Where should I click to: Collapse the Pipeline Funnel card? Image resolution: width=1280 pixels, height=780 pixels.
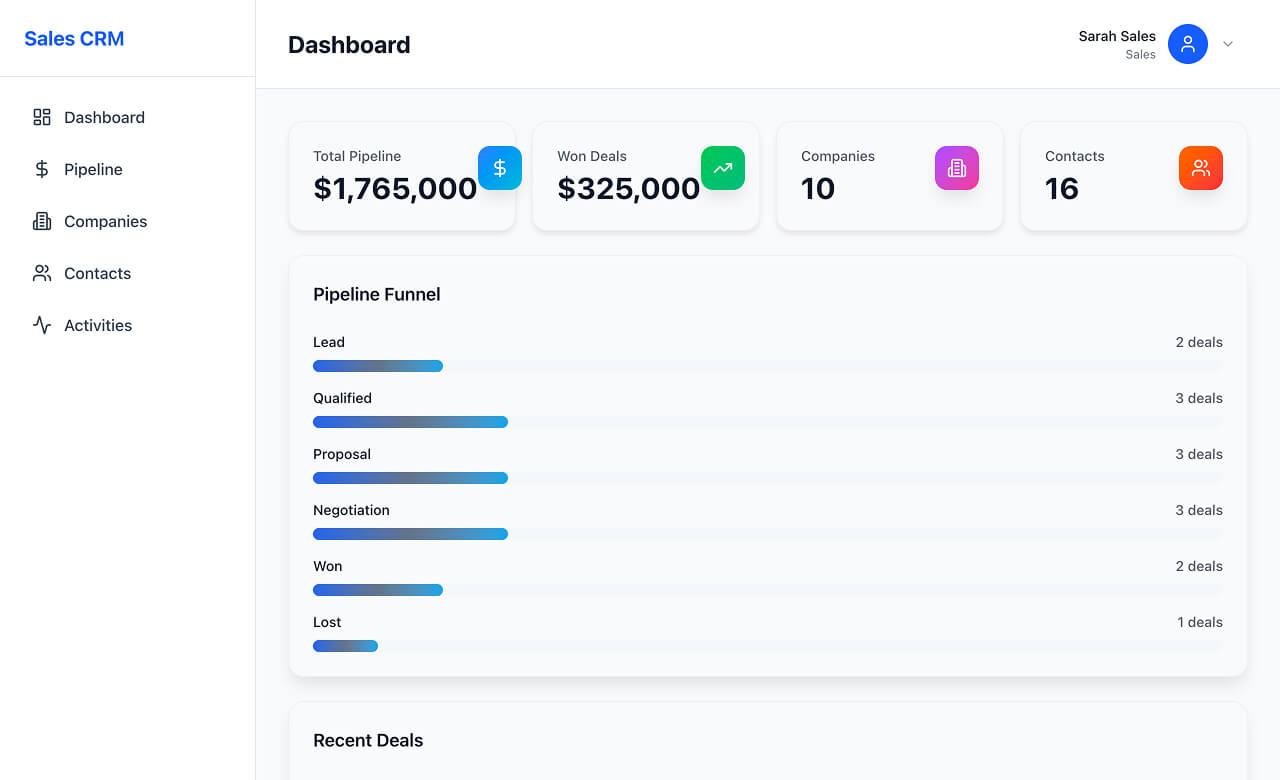[376, 294]
